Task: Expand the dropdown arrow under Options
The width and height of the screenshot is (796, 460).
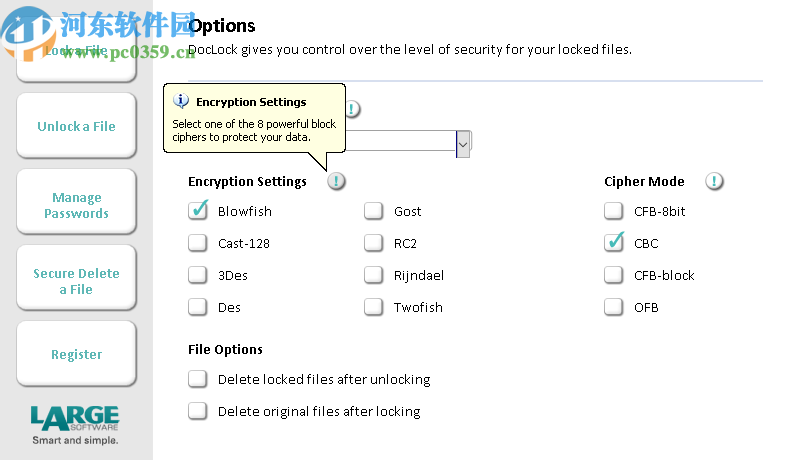Action: [x=463, y=144]
